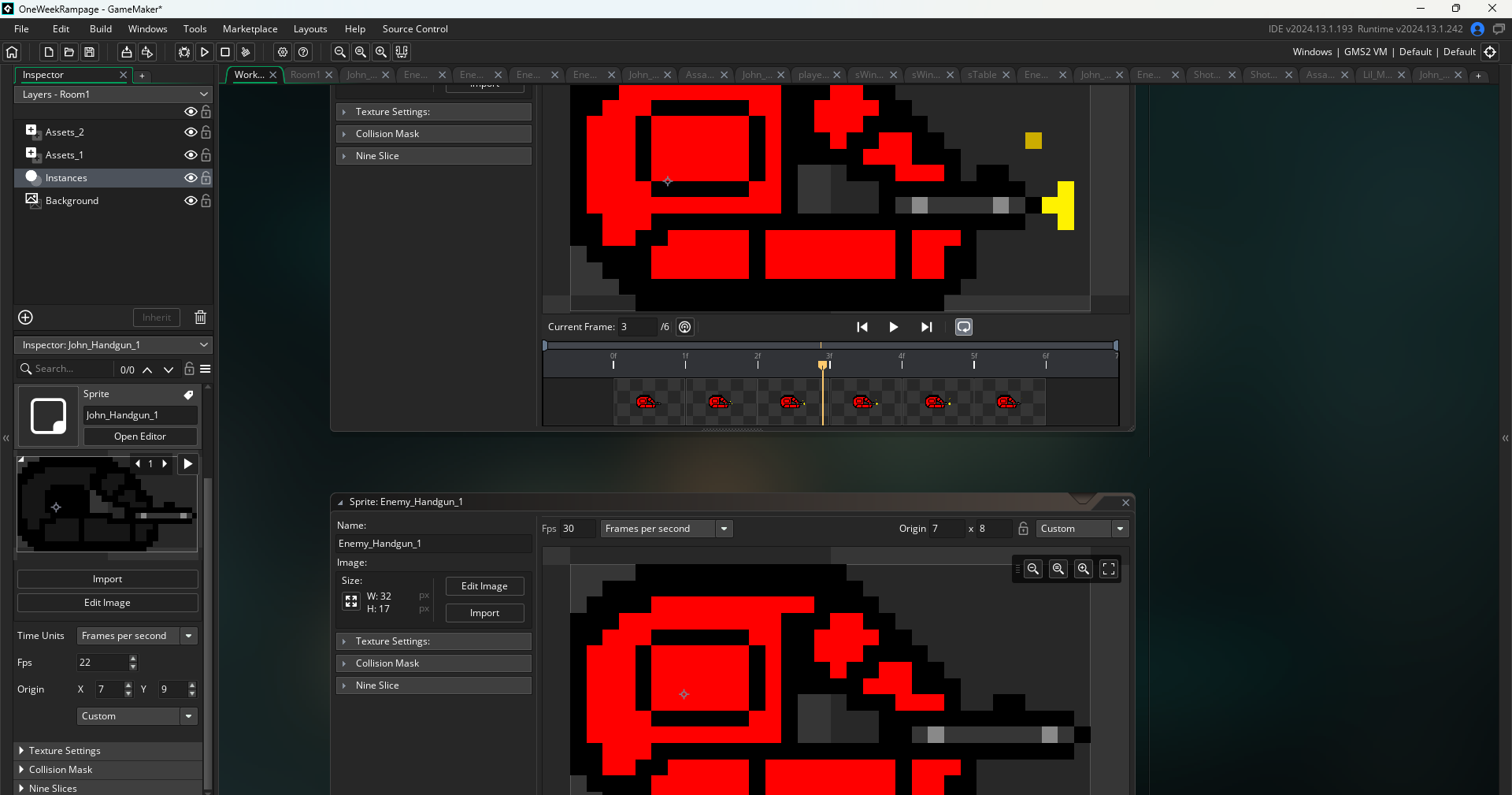1512x795 pixels.
Task: Jump to the first frame of animation
Action: pos(862,327)
